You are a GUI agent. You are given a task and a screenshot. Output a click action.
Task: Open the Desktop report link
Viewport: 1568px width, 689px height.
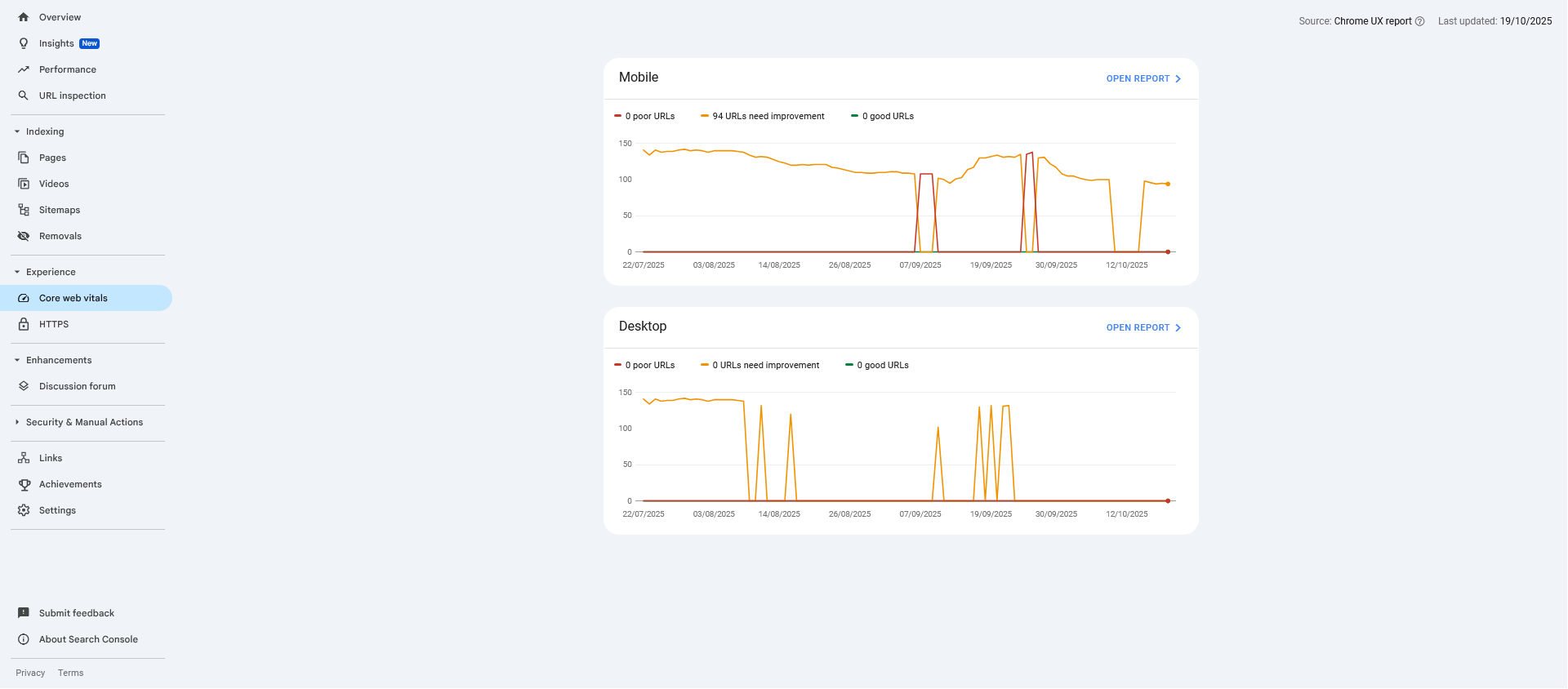tap(1143, 328)
